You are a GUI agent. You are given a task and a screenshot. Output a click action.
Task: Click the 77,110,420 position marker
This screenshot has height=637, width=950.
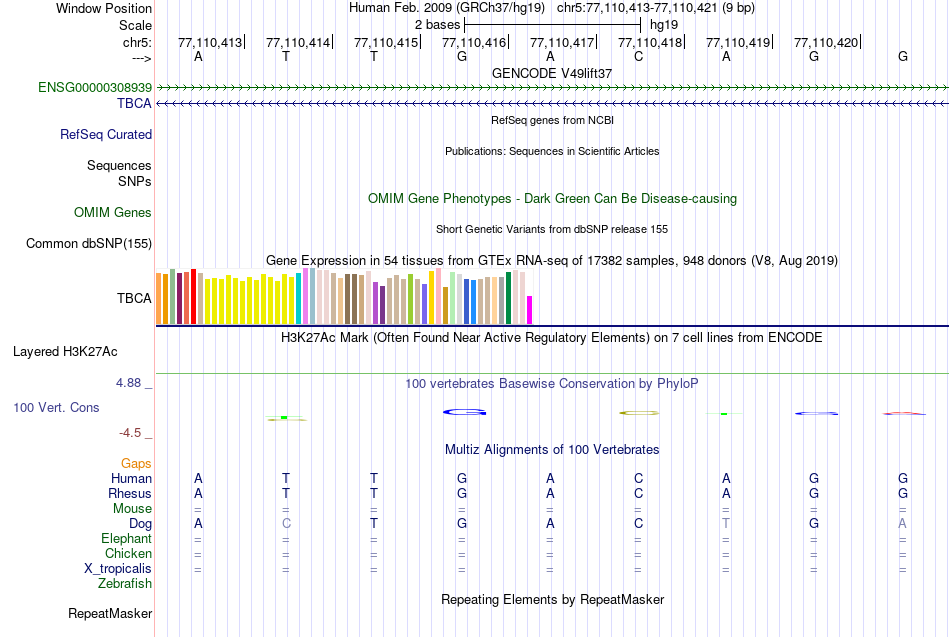pyautogui.click(x=826, y=42)
